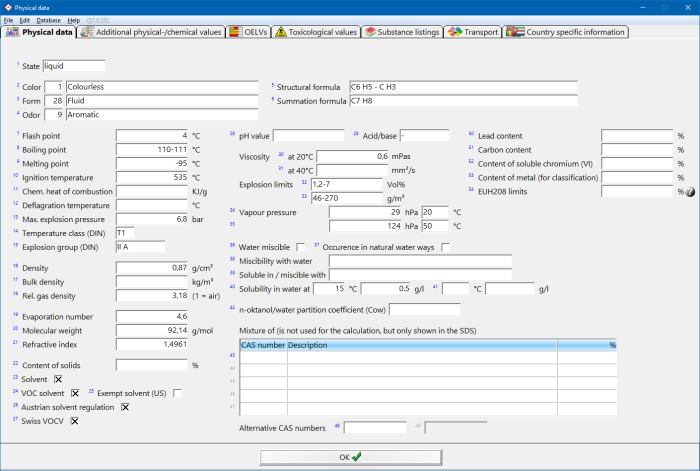Check Occurence in natural water ways
This screenshot has width=700, height=471.
point(446,247)
